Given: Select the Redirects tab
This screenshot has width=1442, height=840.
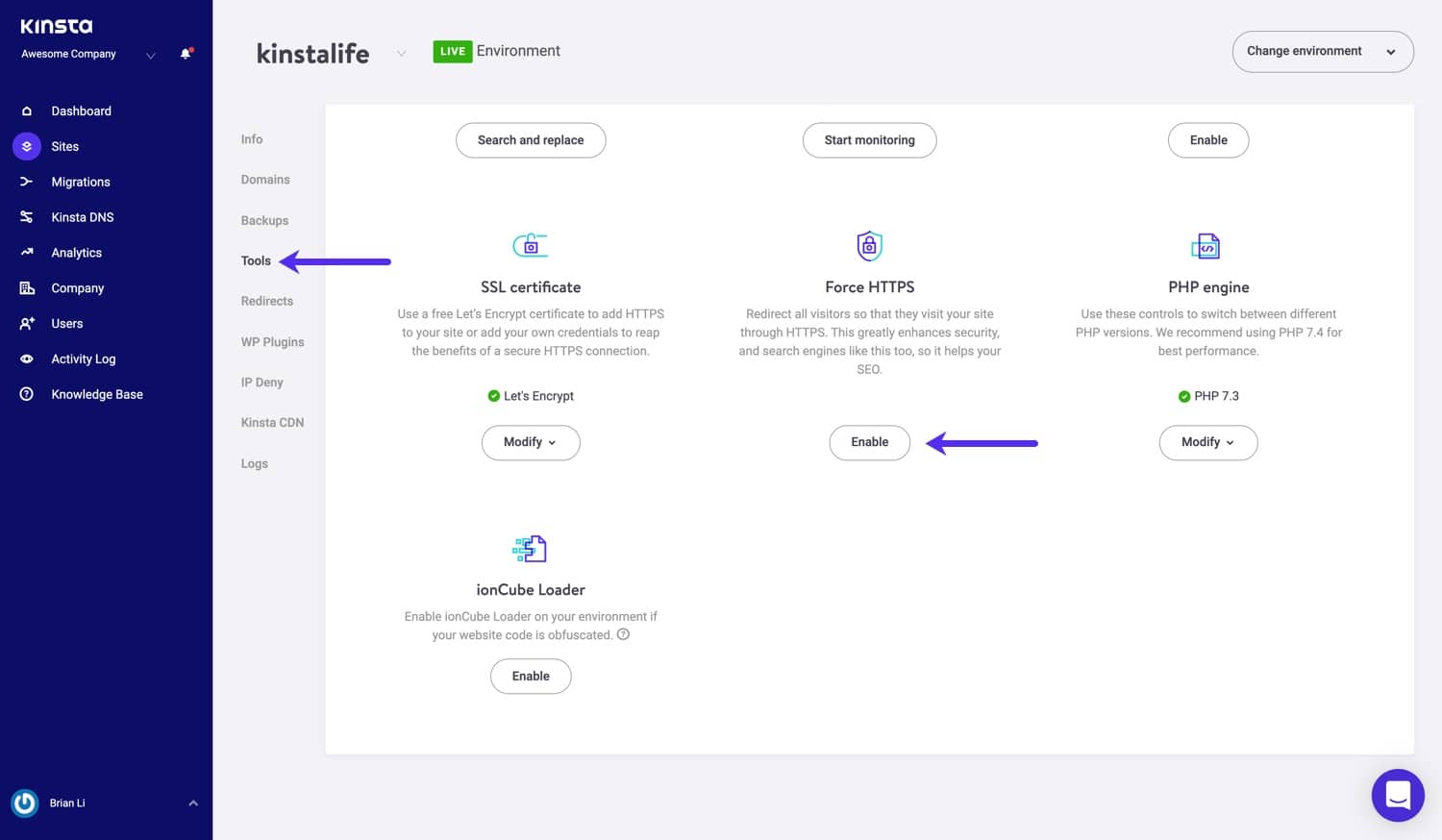Looking at the screenshot, I should pos(267,301).
